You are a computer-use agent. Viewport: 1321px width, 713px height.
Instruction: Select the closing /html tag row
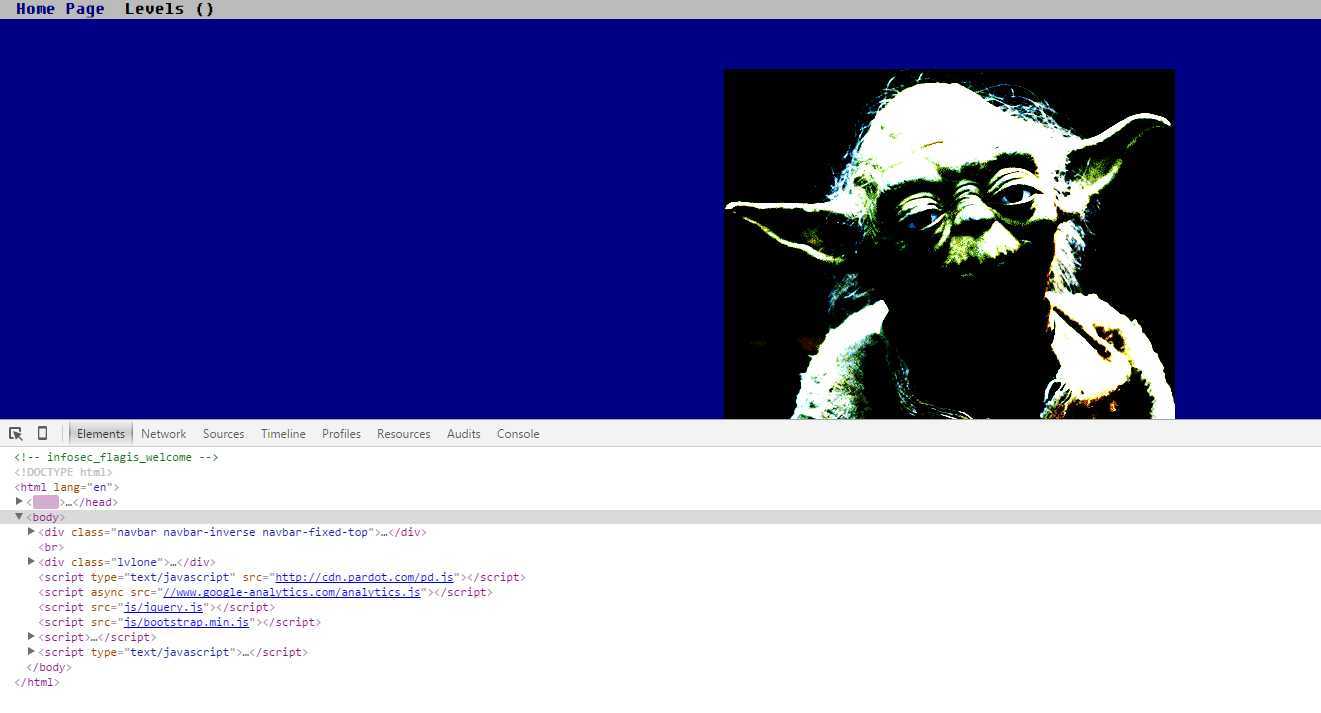pos(37,682)
